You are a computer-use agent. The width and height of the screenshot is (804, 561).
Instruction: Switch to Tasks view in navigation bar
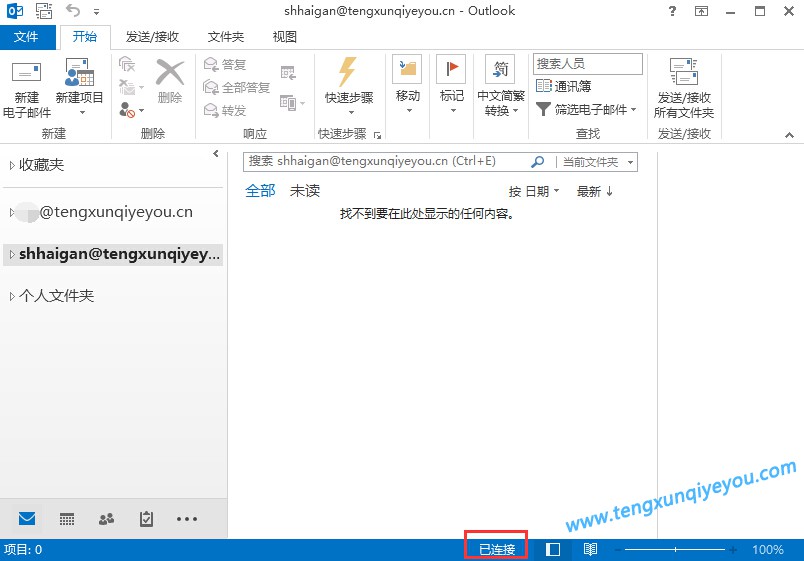coord(146,519)
